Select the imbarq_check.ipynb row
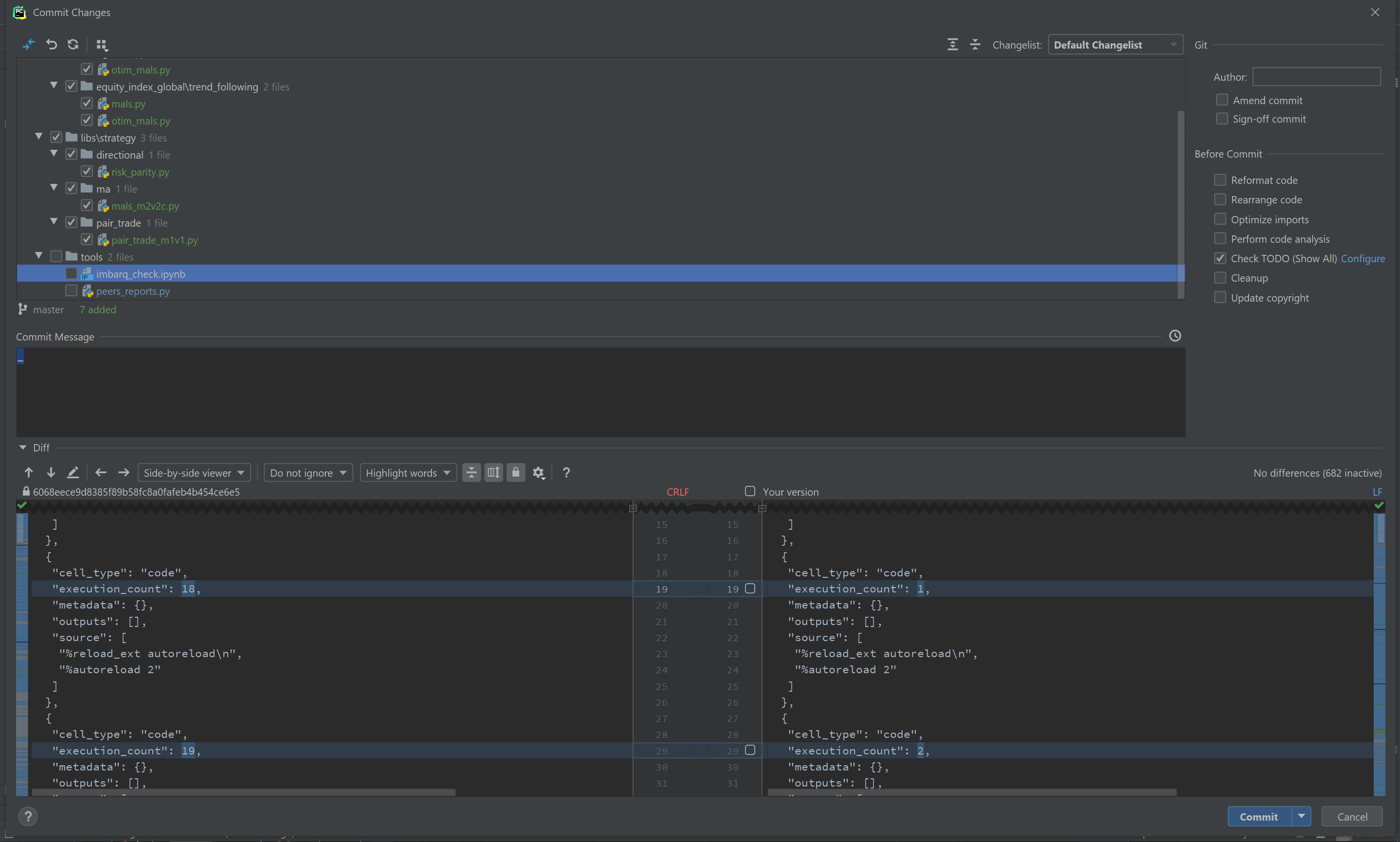 (600, 273)
